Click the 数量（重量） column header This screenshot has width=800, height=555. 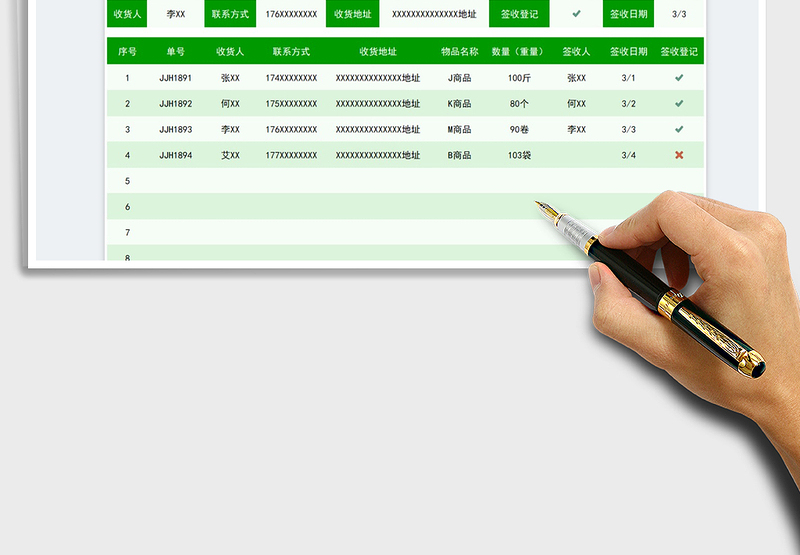(x=518, y=51)
